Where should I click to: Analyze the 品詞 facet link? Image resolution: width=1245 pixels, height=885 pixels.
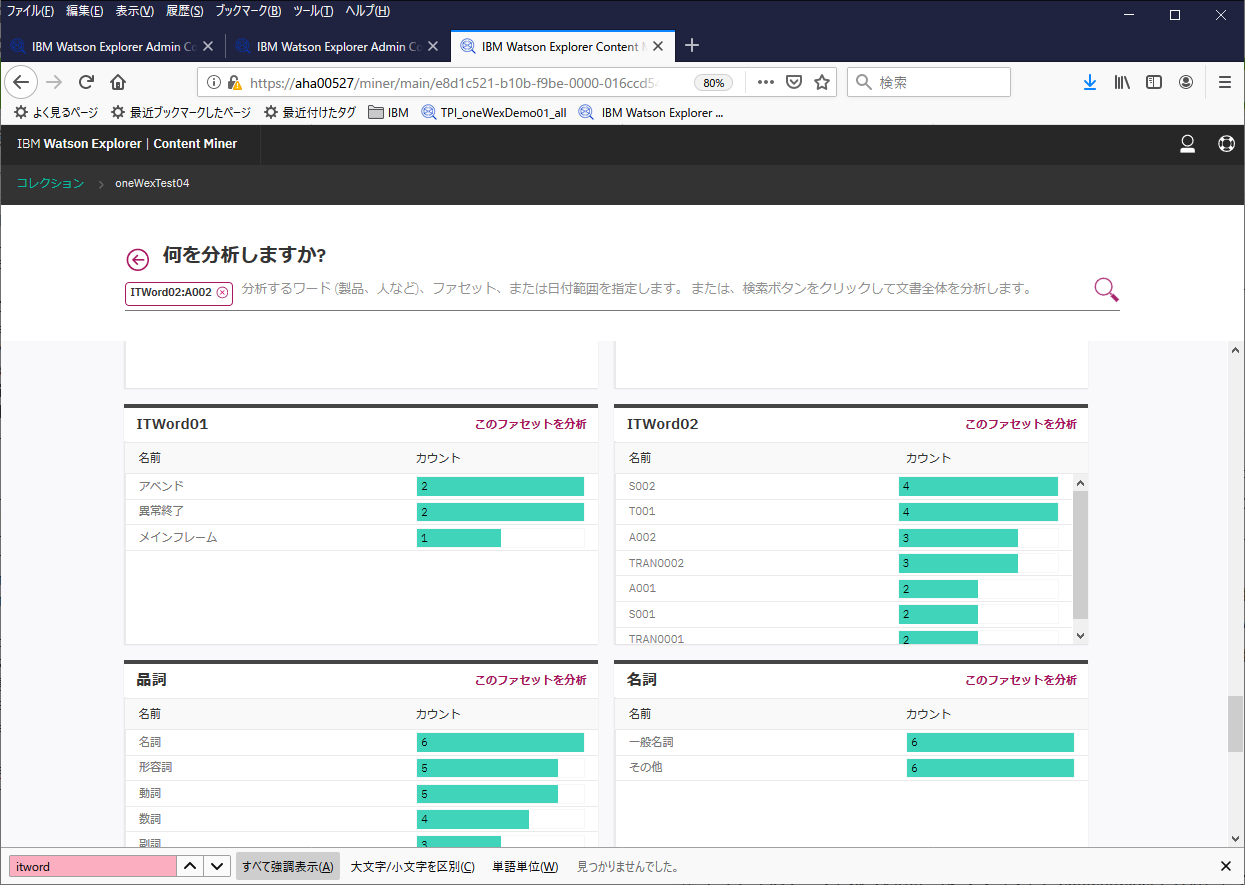tap(530, 680)
